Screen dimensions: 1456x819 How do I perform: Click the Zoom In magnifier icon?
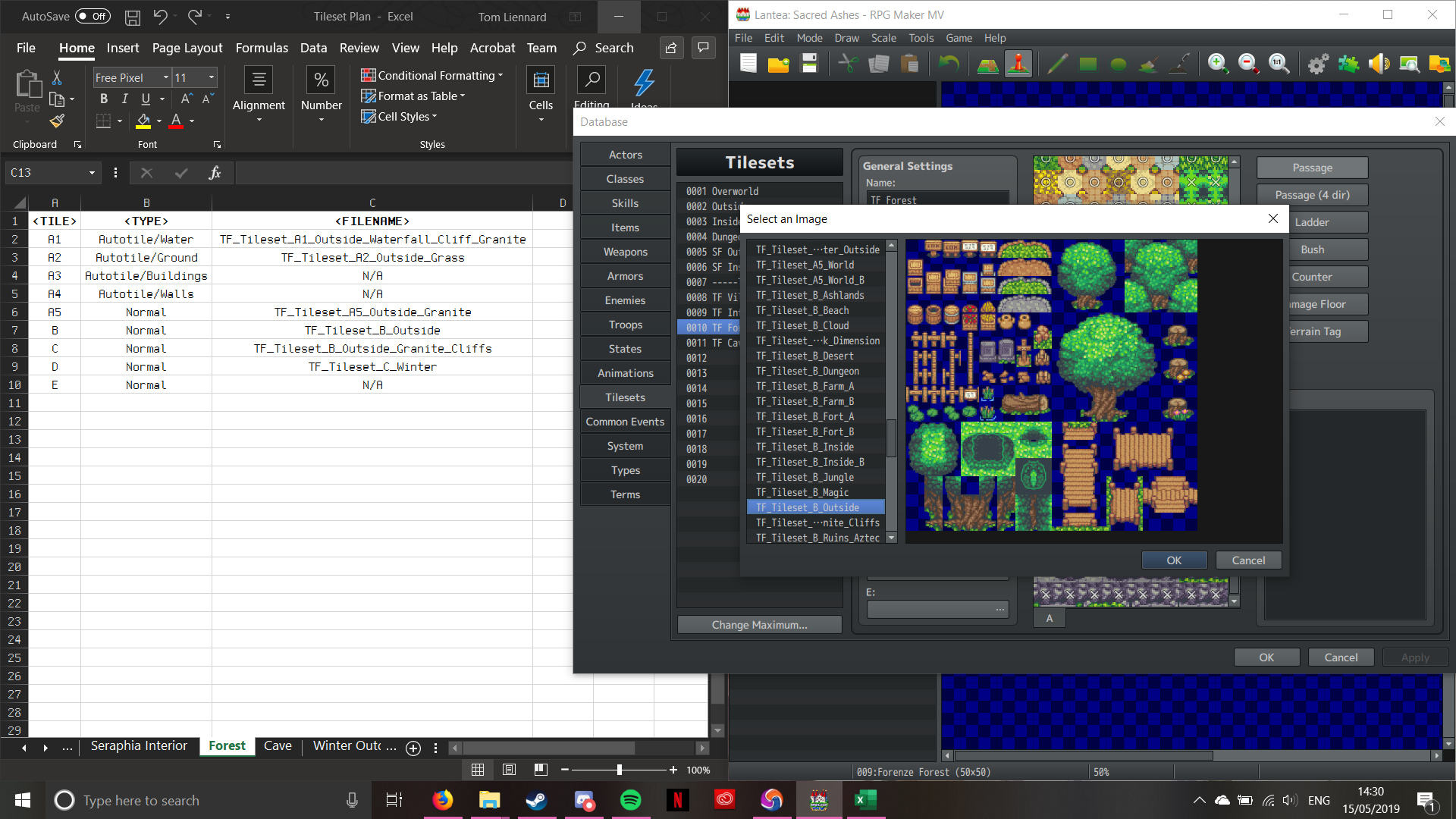1218,64
